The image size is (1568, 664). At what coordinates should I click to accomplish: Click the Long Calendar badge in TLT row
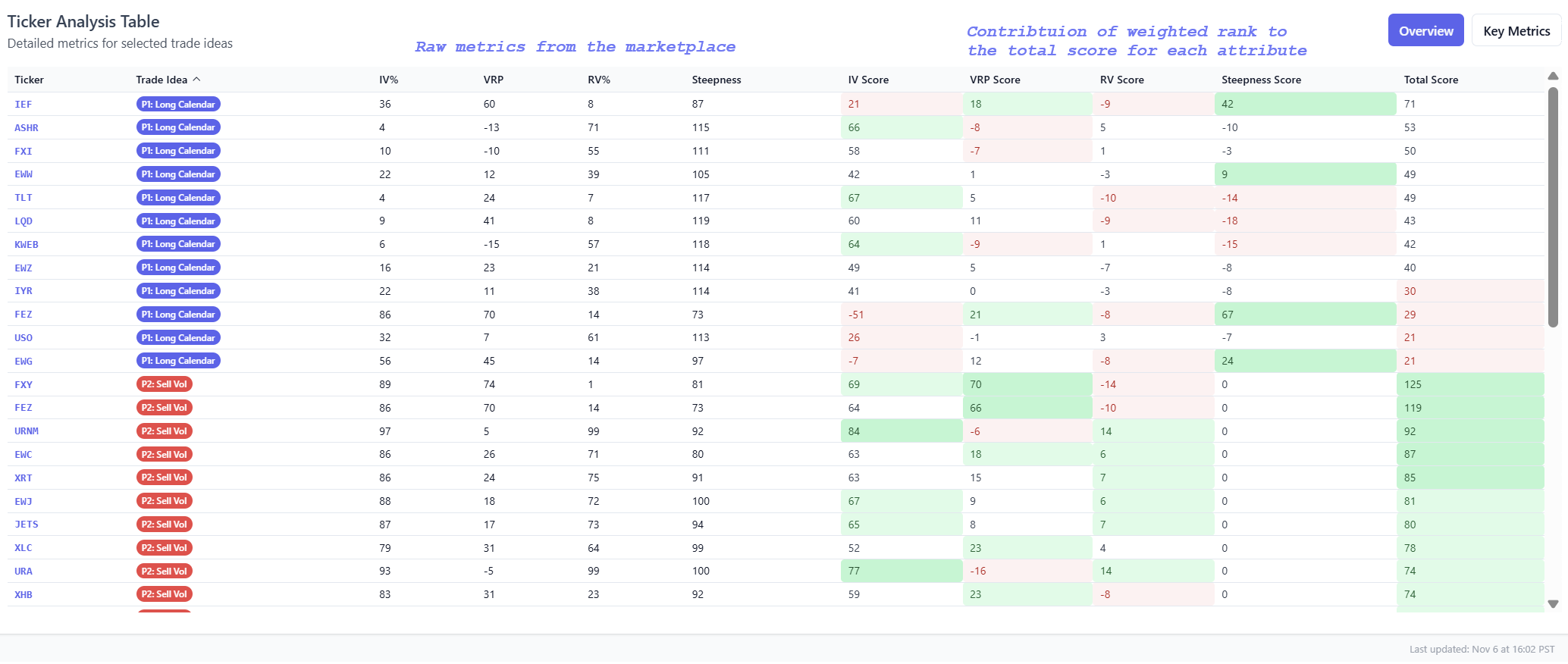[178, 198]
